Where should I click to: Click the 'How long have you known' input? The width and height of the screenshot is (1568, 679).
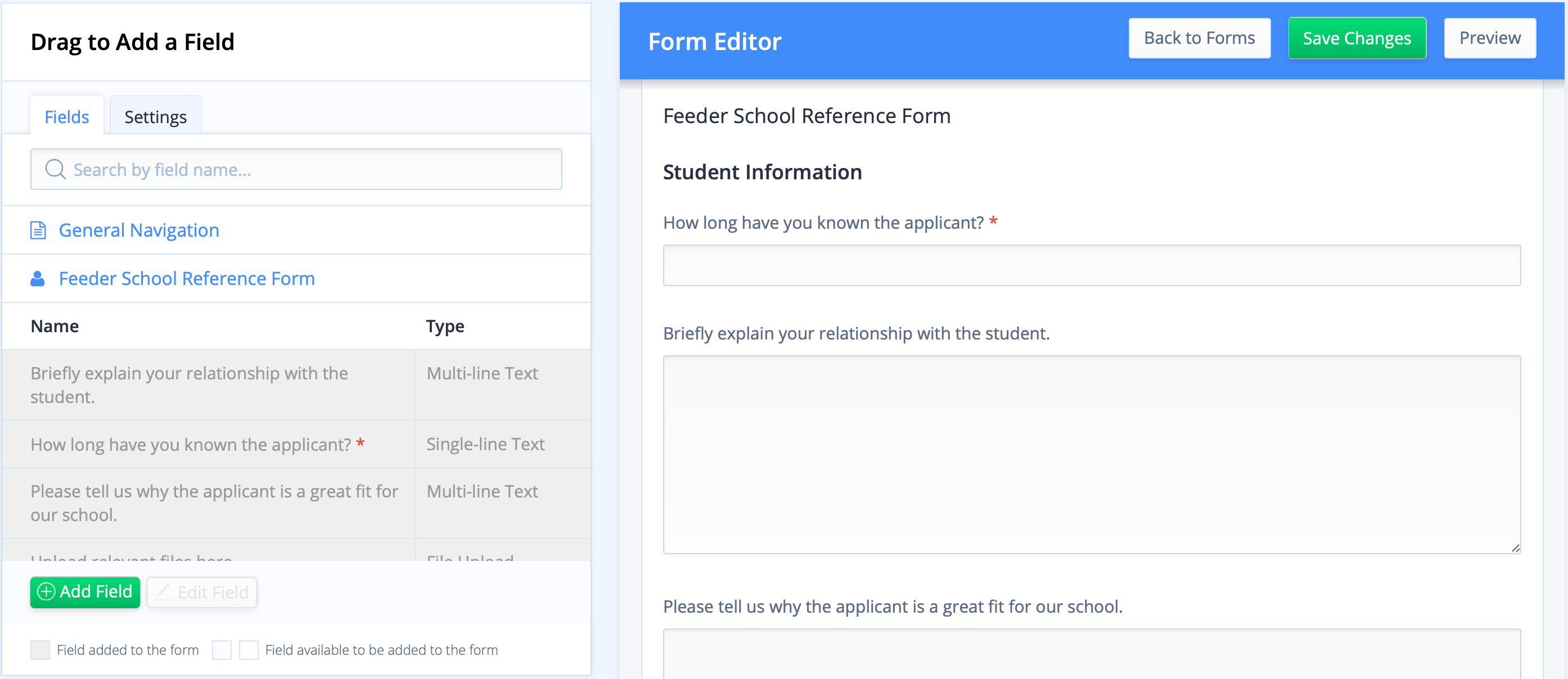click(1092, 265)
